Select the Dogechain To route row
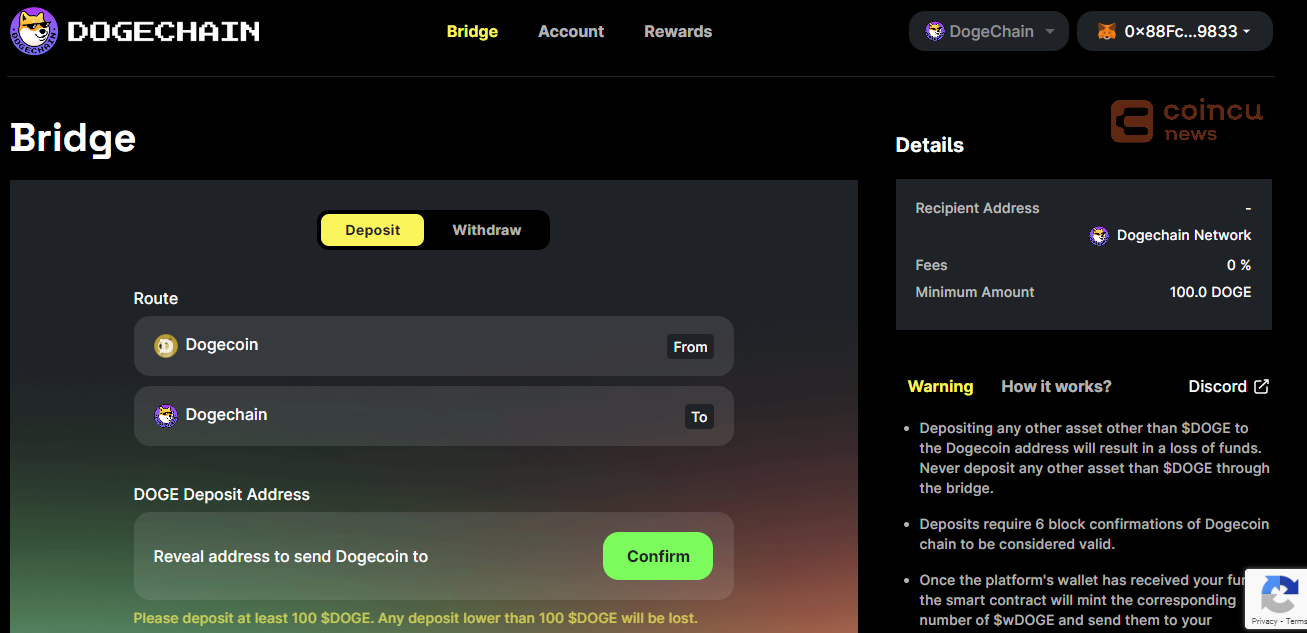The width and height of the screenshot is (1307, 633). pos(434,416)
